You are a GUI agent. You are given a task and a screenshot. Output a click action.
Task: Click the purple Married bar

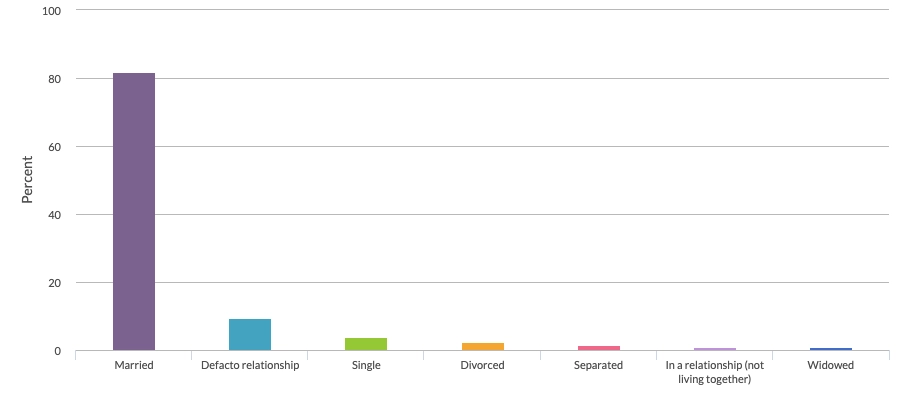click(x=134, y=212)
